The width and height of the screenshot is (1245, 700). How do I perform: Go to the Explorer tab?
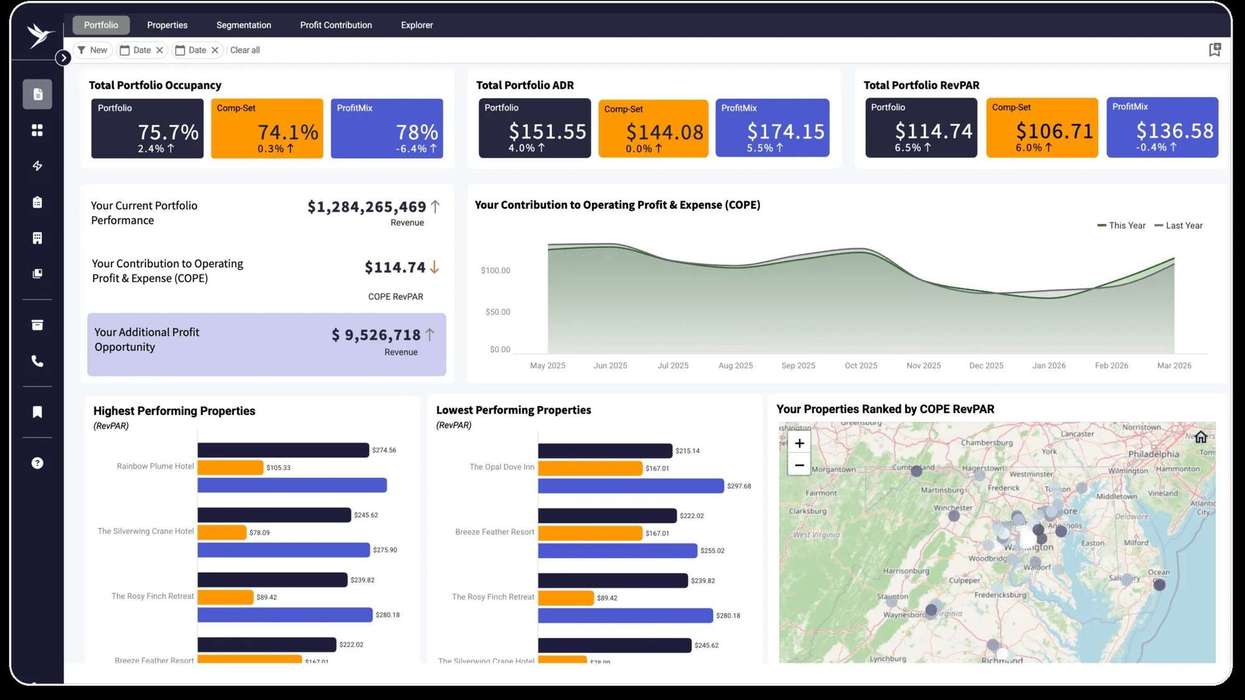(x=417, y=25)
